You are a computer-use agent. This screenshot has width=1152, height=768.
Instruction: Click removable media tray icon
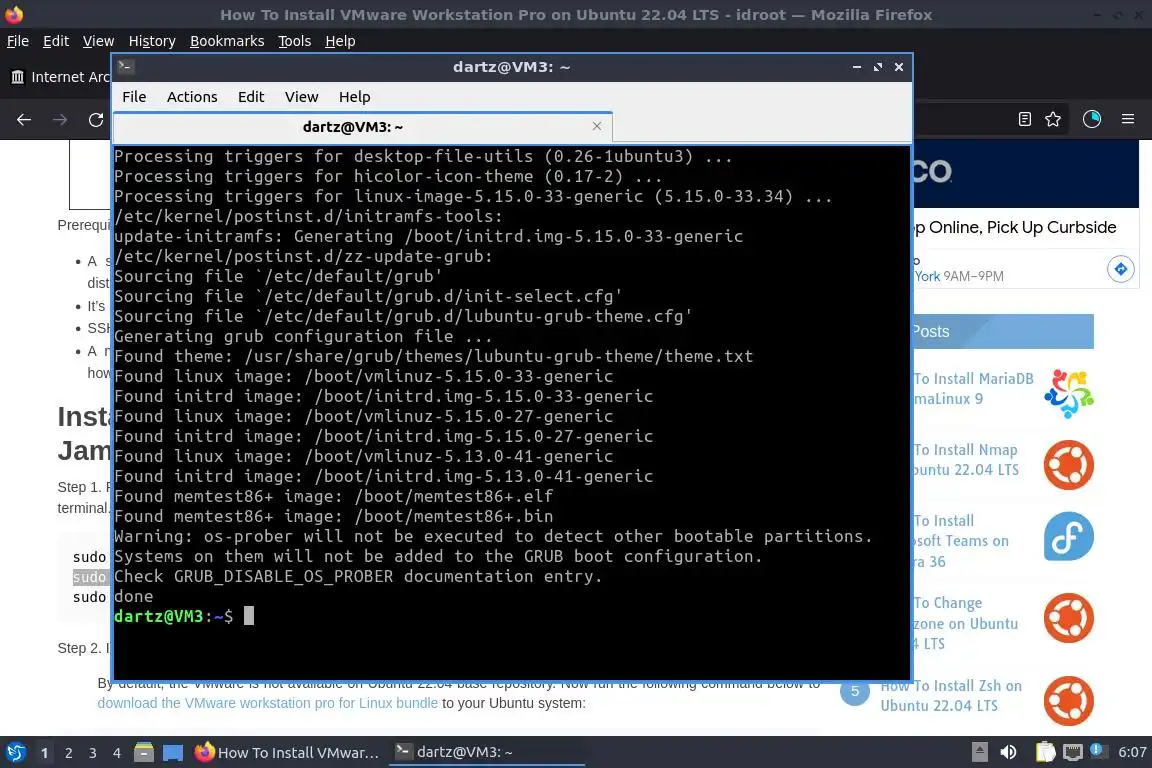[x=979, y=752]
